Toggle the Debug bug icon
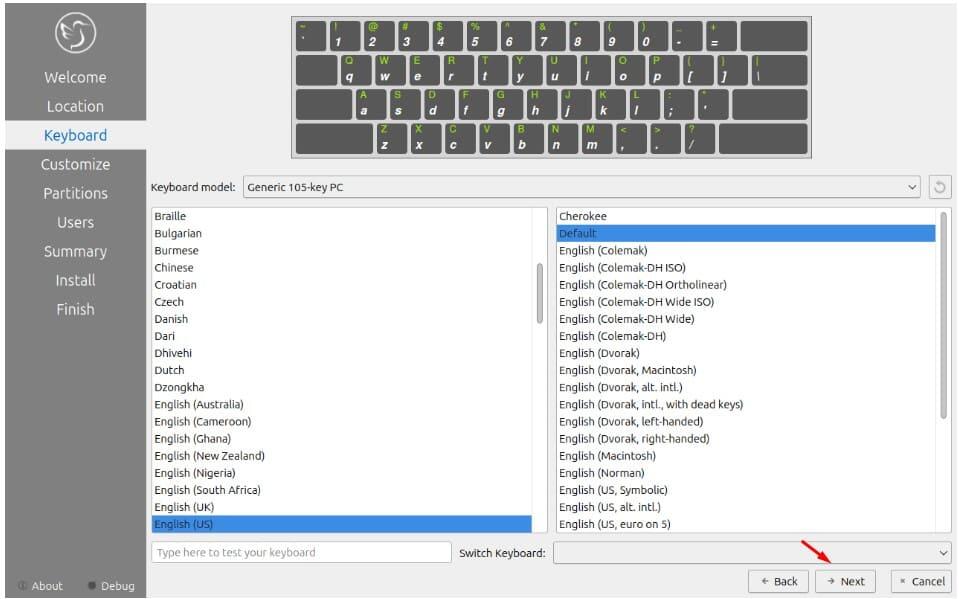The width and height of the screenshot is (959, 599). [92, 586]
